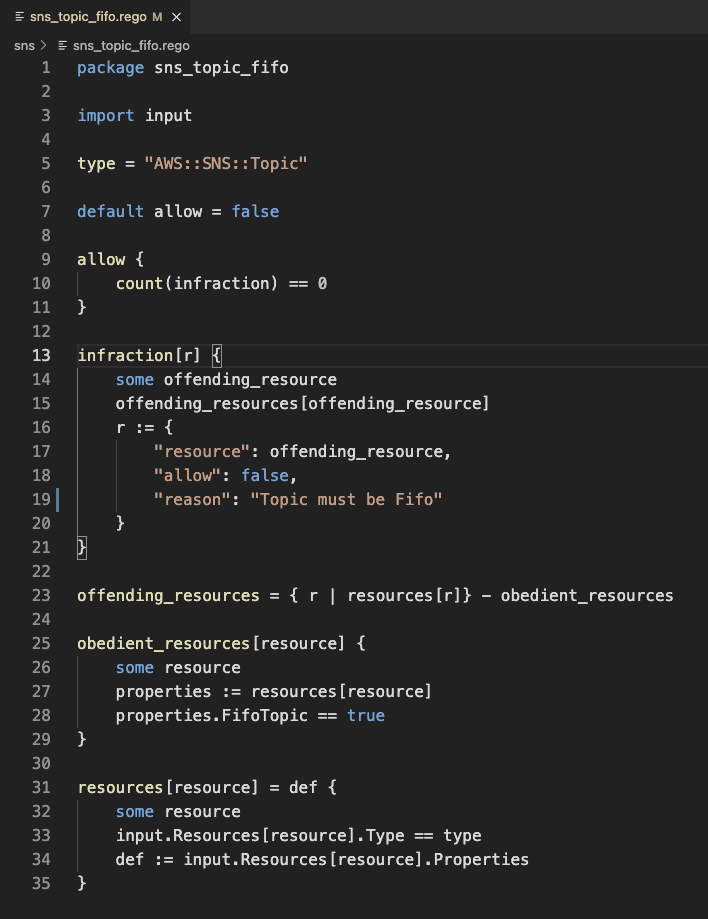Click the highlighted closing brace on line 21
708x919 pixels.
pyautogui.click(x=82, y=547)
